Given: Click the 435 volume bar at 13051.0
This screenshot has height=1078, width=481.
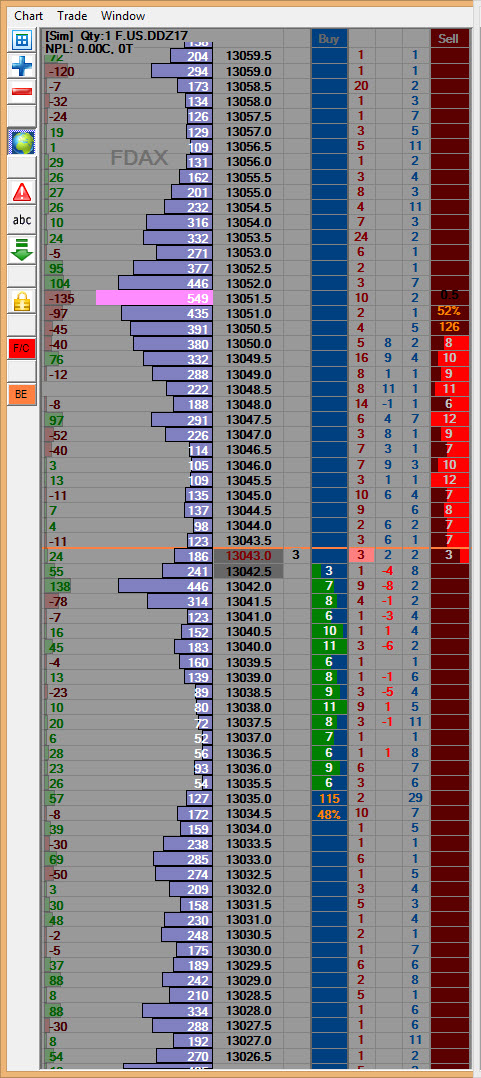Looking at the screenshot, I should (x=167, y=314).
